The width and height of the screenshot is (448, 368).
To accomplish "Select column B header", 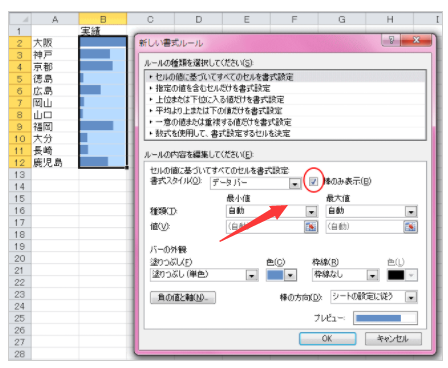I will click(x=103, y=19).
